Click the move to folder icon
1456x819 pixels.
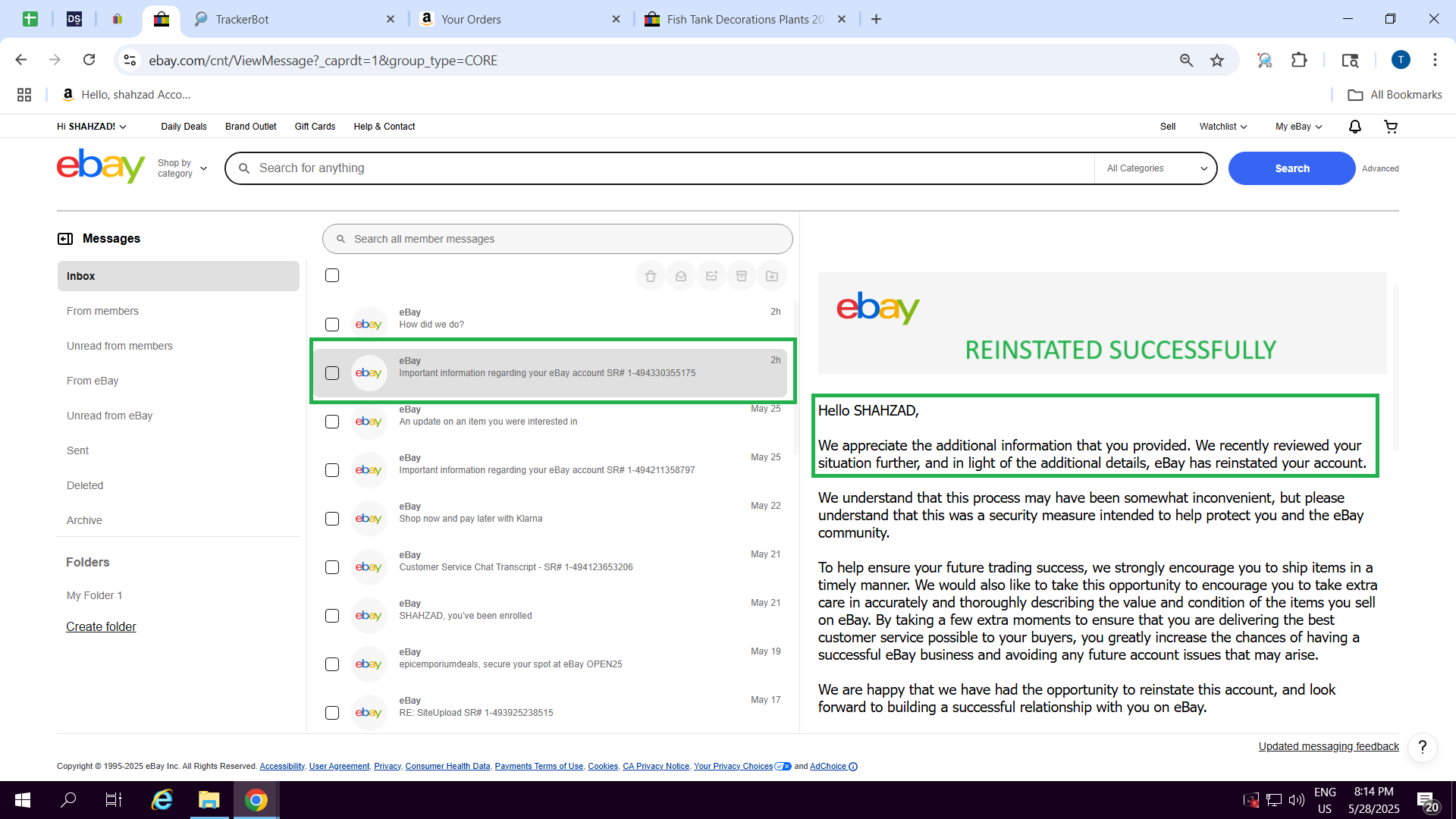(771, 276)
